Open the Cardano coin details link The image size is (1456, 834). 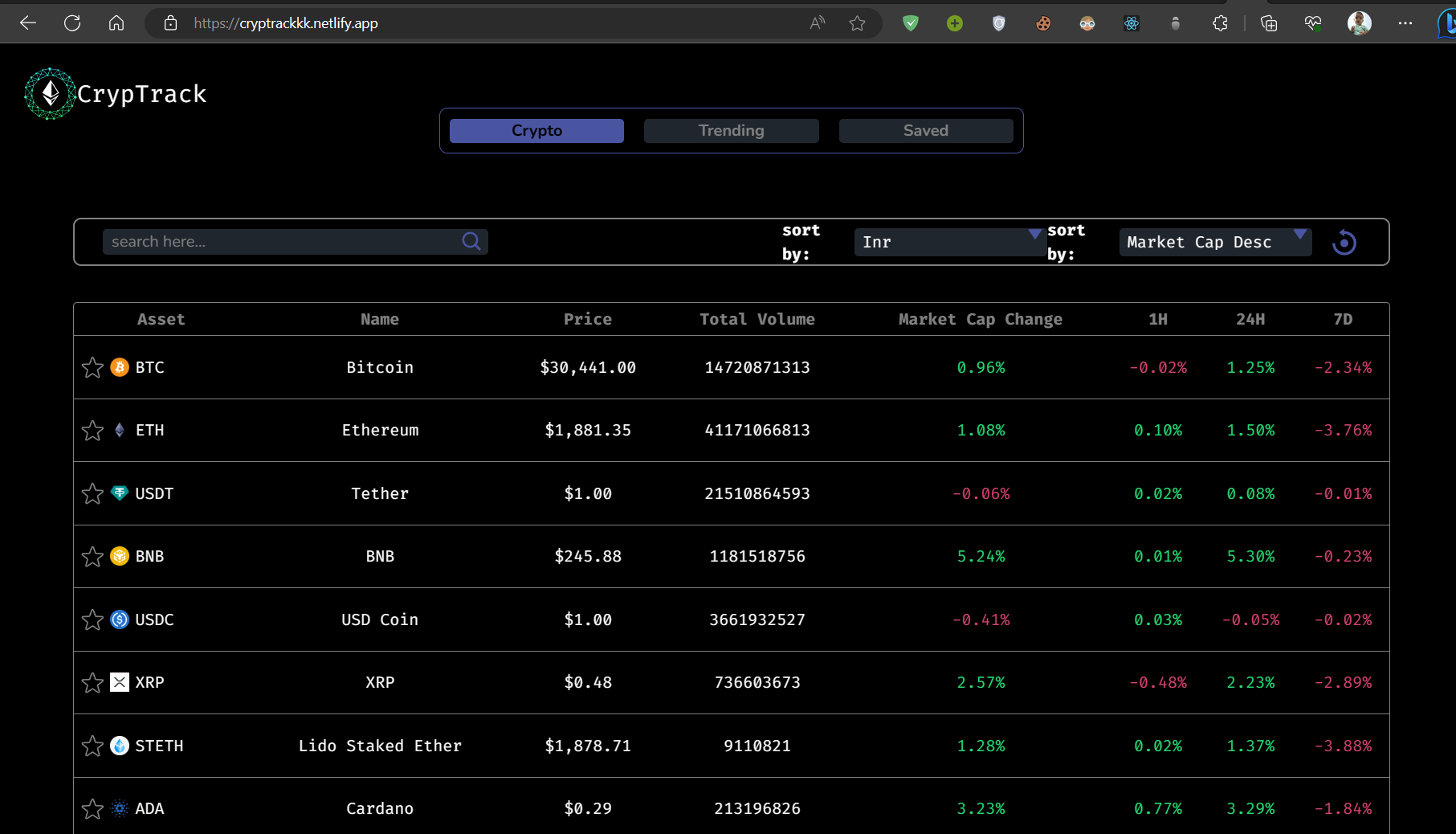tap(380, 808)
